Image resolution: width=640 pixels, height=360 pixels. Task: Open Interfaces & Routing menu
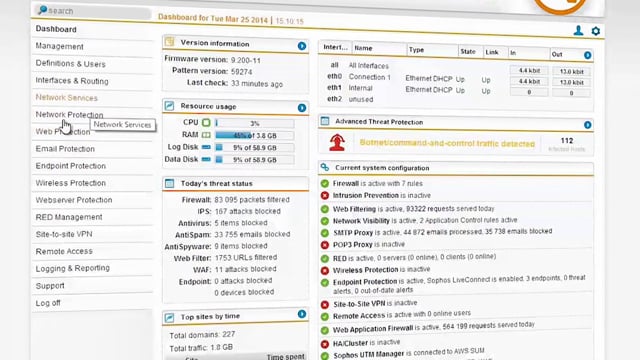[x=72, y=81]
